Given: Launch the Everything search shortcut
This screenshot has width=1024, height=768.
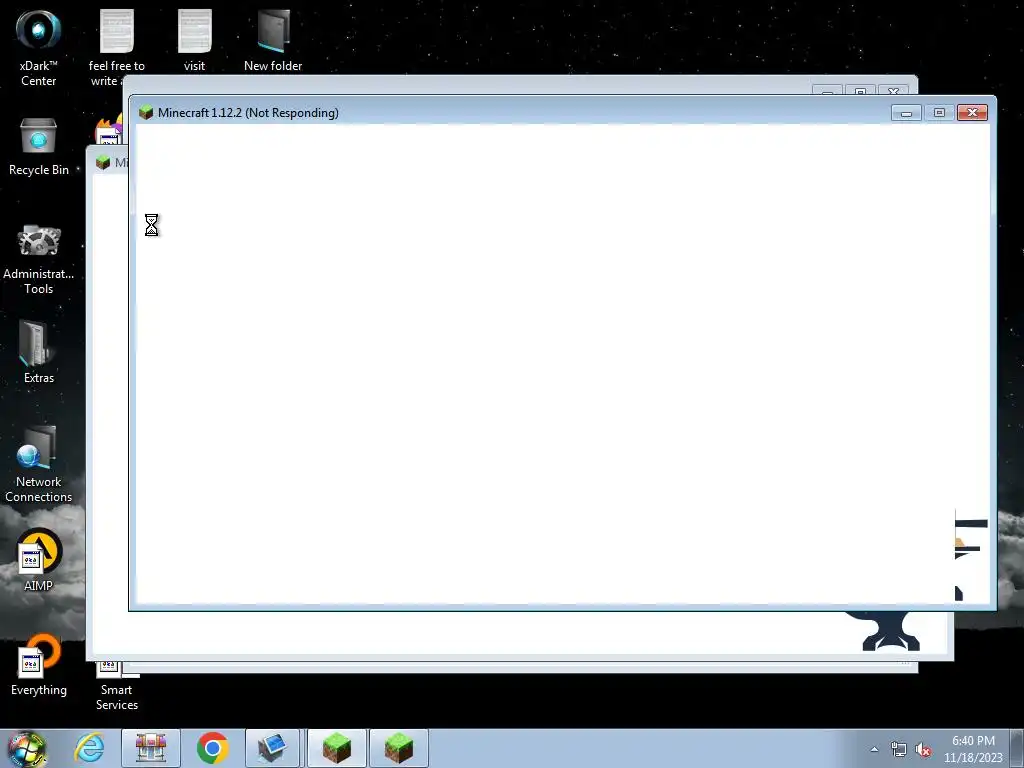Looking at the screenshot, I should [39, 665].
